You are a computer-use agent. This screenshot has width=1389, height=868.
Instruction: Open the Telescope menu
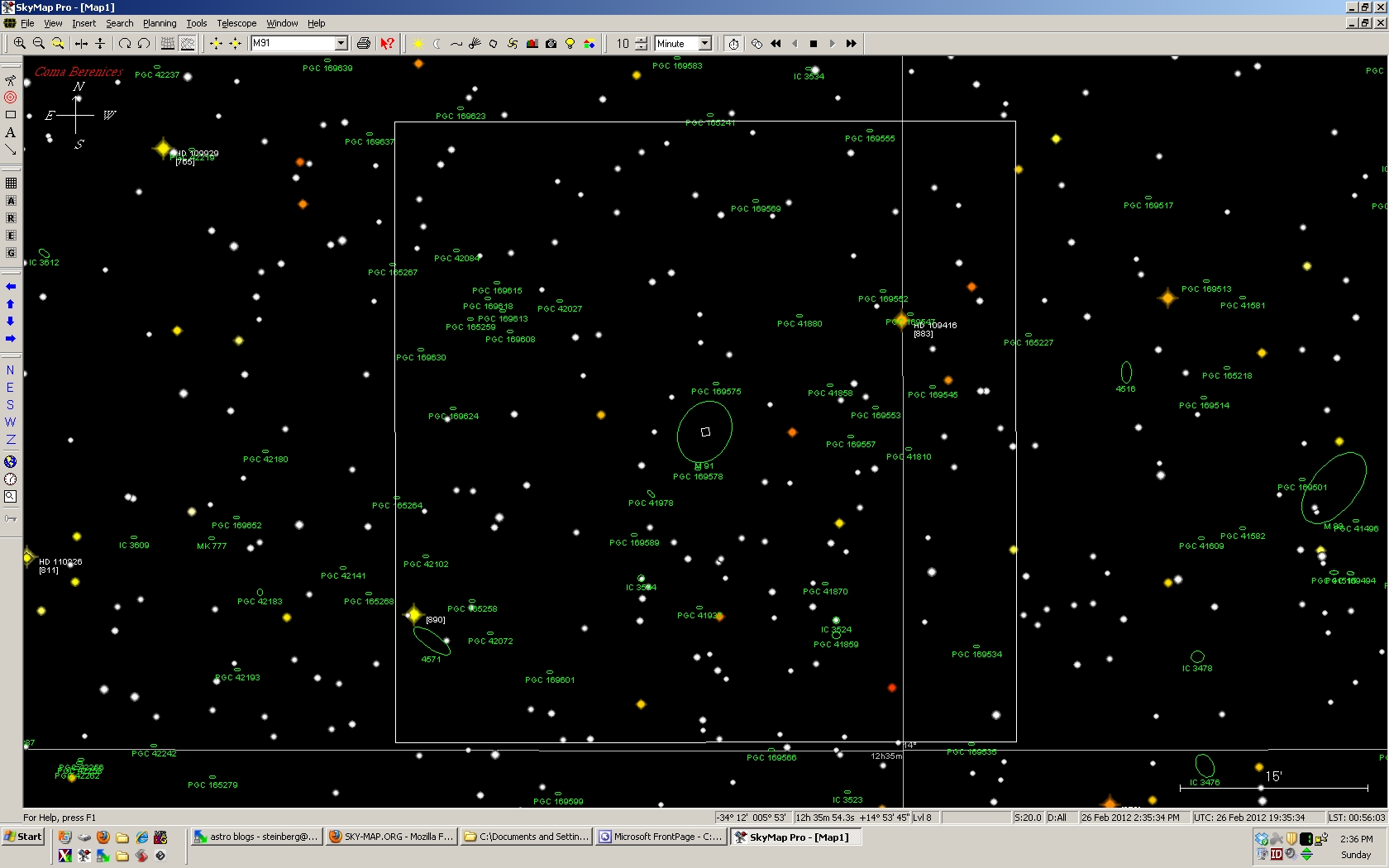click(236, 23)
